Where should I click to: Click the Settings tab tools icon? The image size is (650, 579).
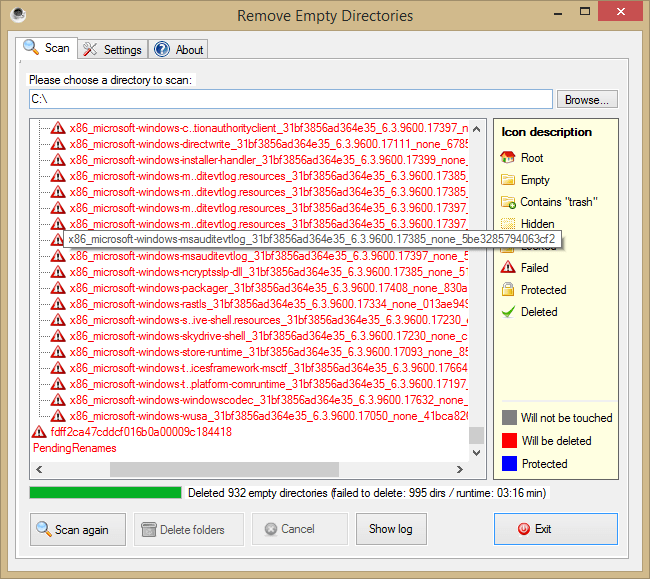pos(90,49)
